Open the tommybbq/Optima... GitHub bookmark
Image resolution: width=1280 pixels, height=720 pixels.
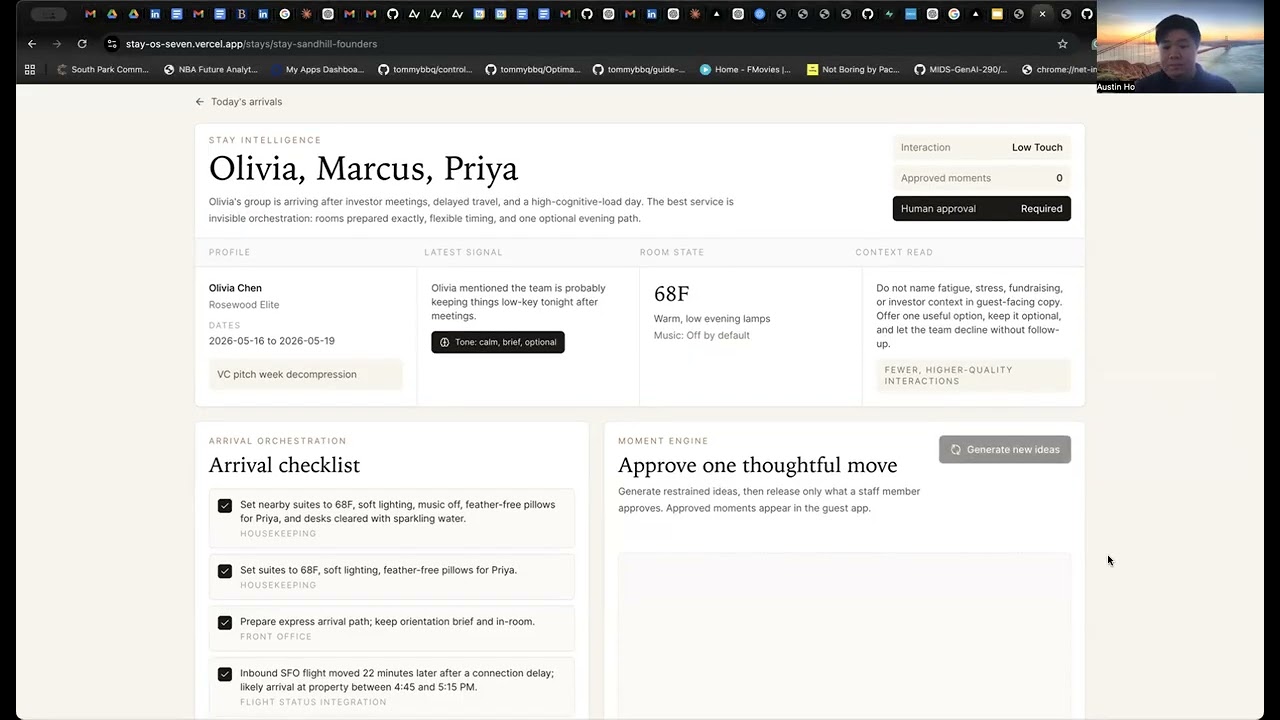[x=532, y=70]
